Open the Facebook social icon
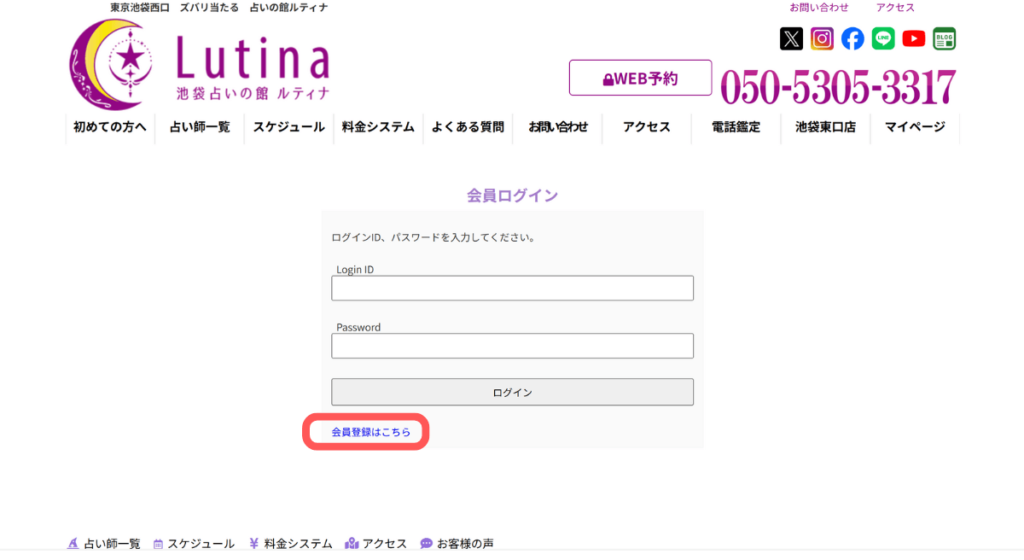 click(x=852, y=39)
